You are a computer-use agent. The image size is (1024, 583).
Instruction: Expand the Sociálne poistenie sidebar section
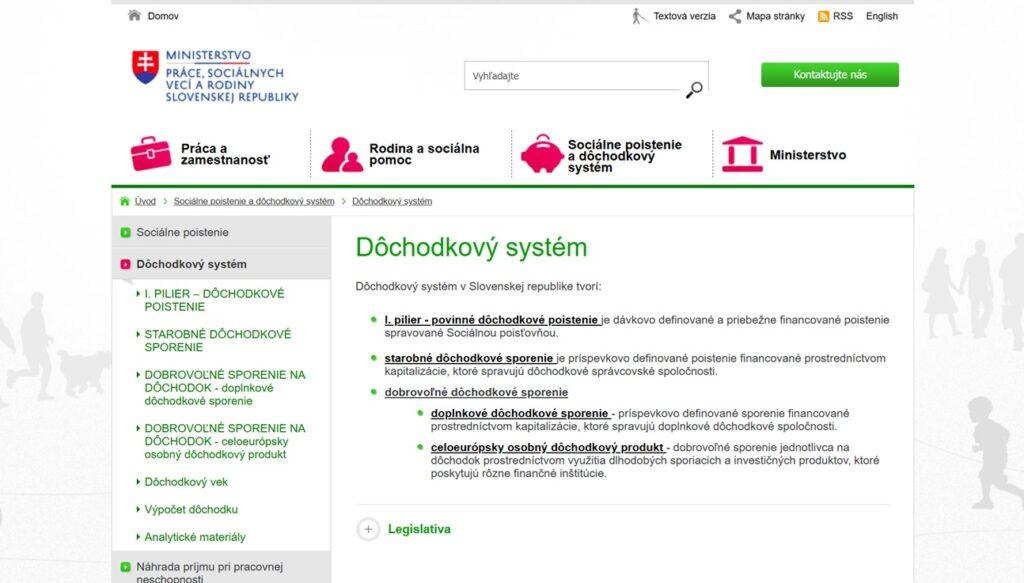(126, 233)
